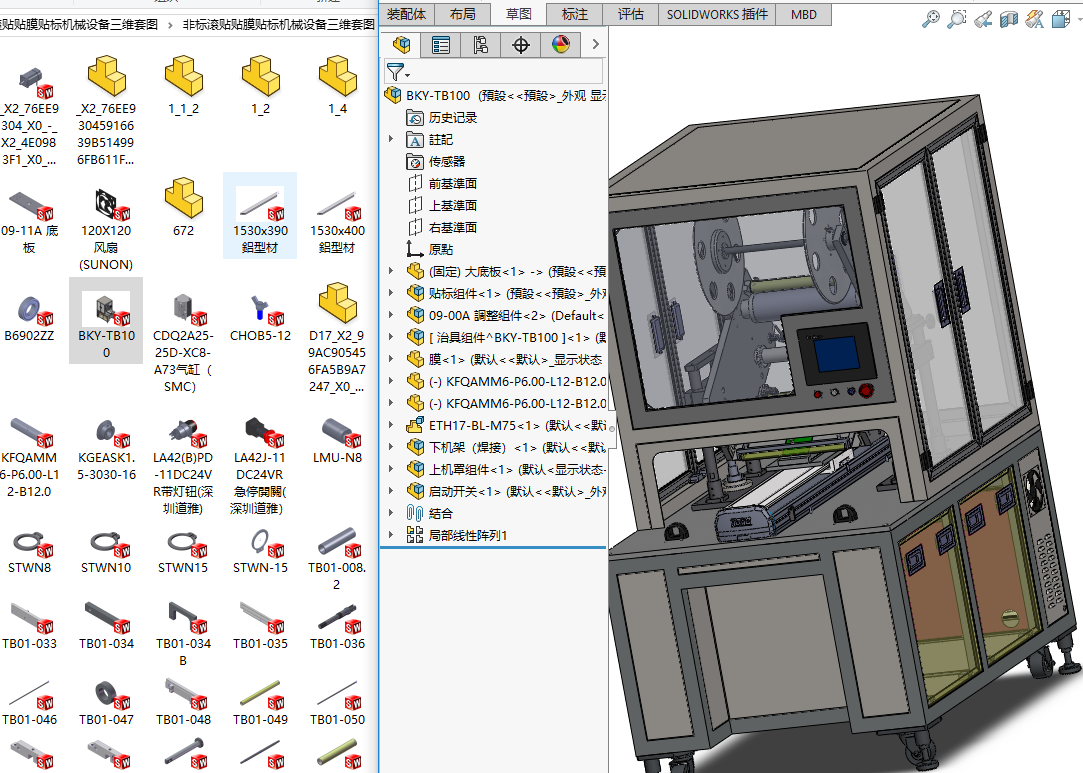This screenshot has width=1083, height=773.
Task: Click the Previous View icon
Action: (x=983, y=18)
